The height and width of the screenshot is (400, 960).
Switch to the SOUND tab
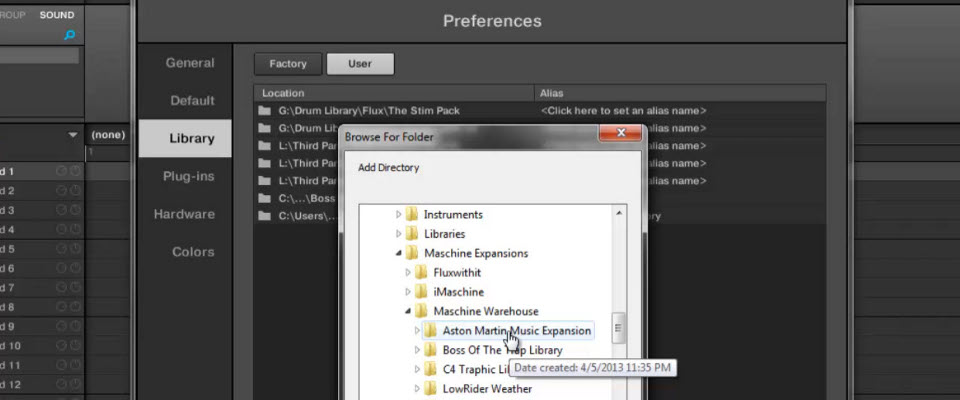57,15
